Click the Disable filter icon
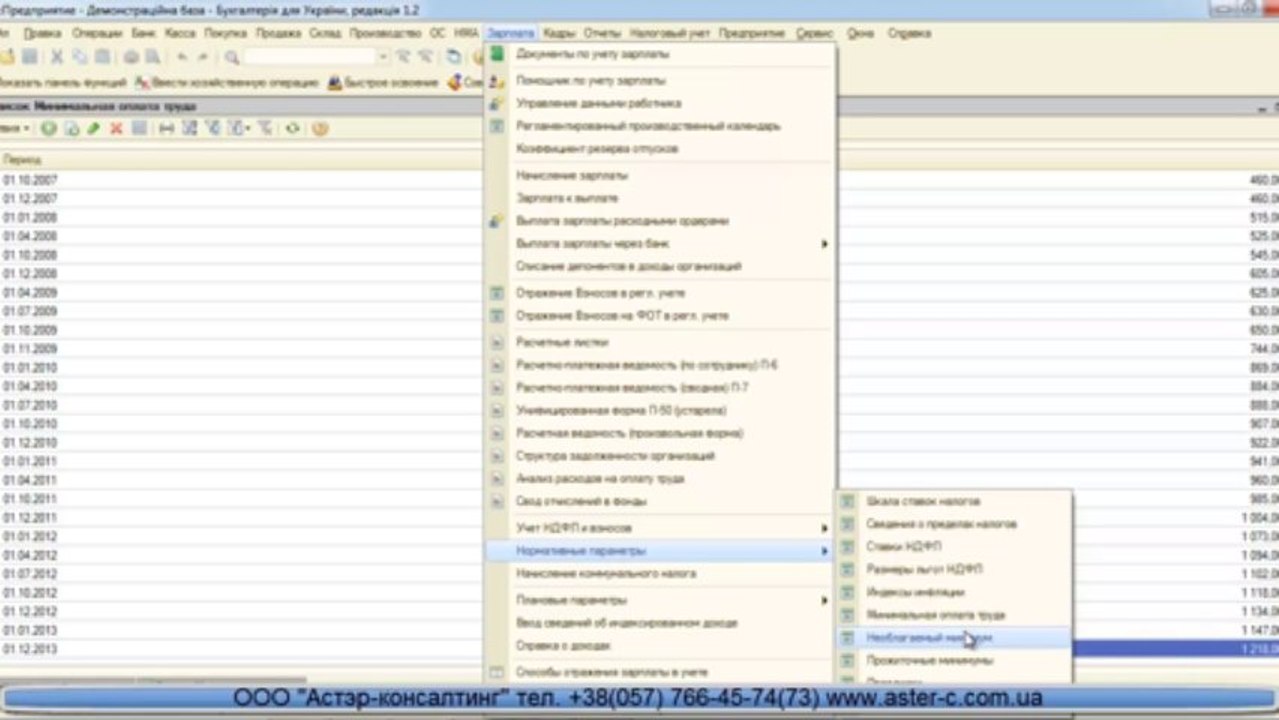 (x=265, y=128)
